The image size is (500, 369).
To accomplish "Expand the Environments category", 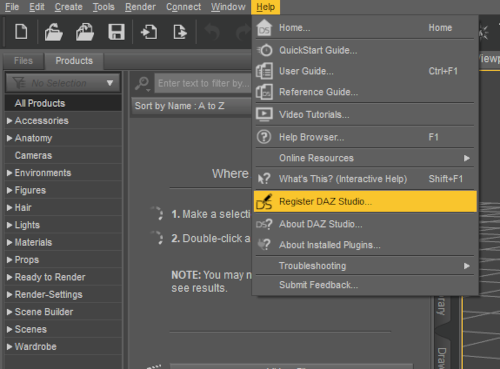I will (x=9, y=173).
